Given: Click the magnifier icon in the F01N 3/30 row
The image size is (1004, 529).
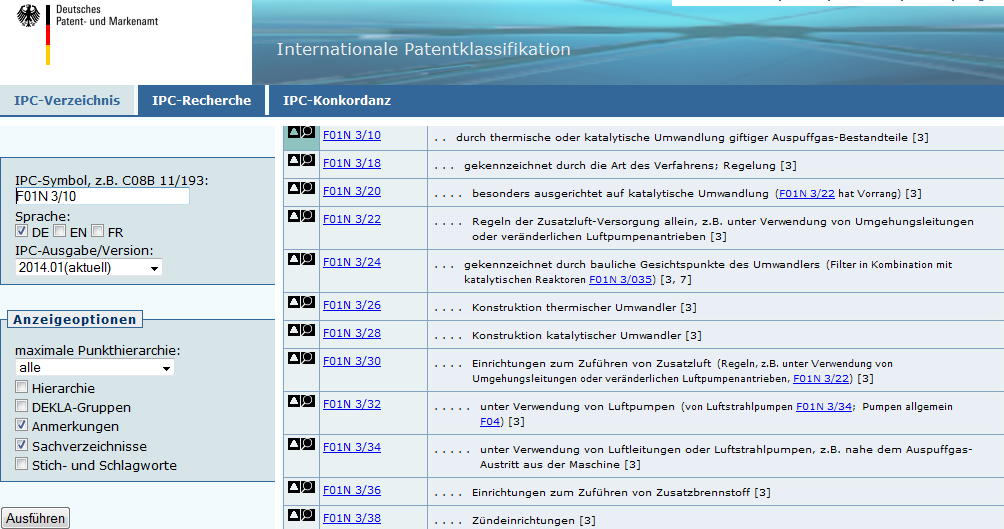Looking at the screenshot, I should (x=308, y=358).
